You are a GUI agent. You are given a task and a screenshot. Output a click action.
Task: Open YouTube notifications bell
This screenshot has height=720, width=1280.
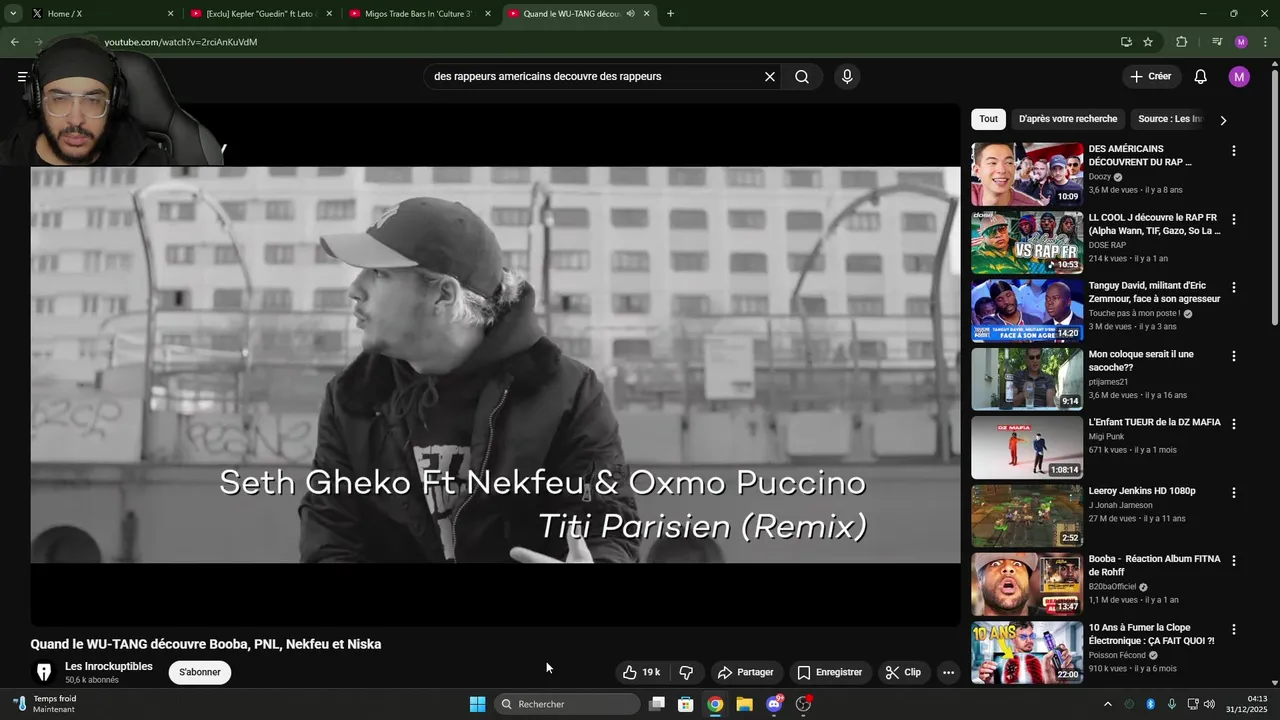1201,77
